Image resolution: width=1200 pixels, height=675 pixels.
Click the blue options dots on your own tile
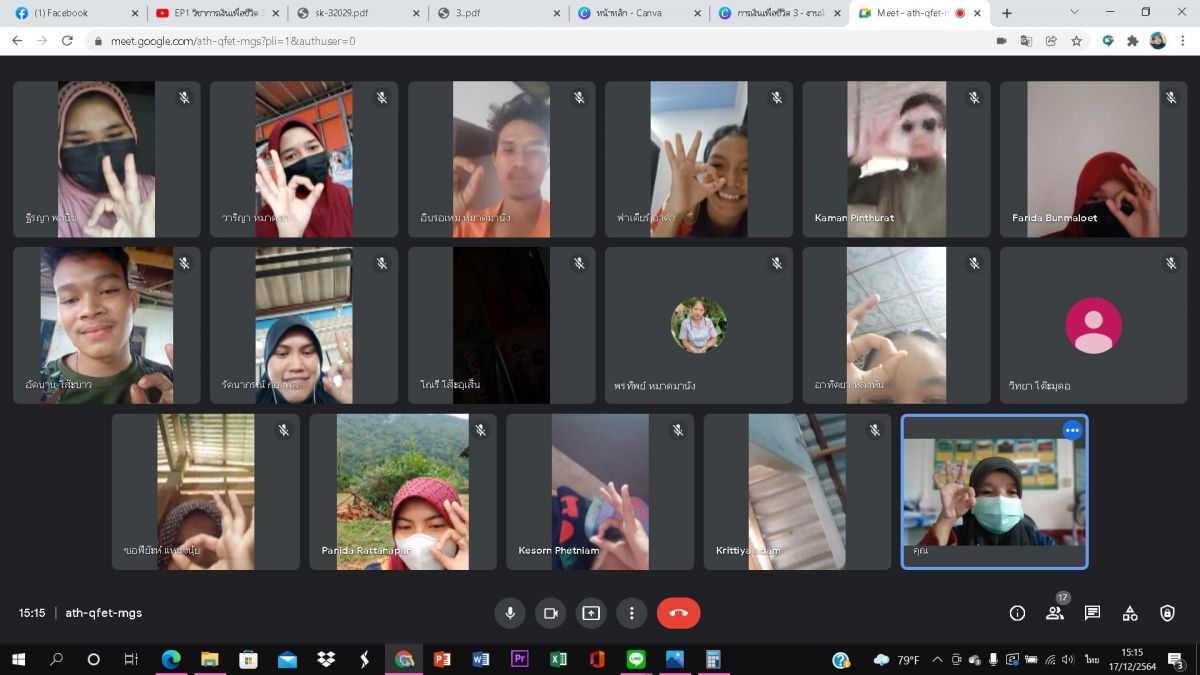1072,430
